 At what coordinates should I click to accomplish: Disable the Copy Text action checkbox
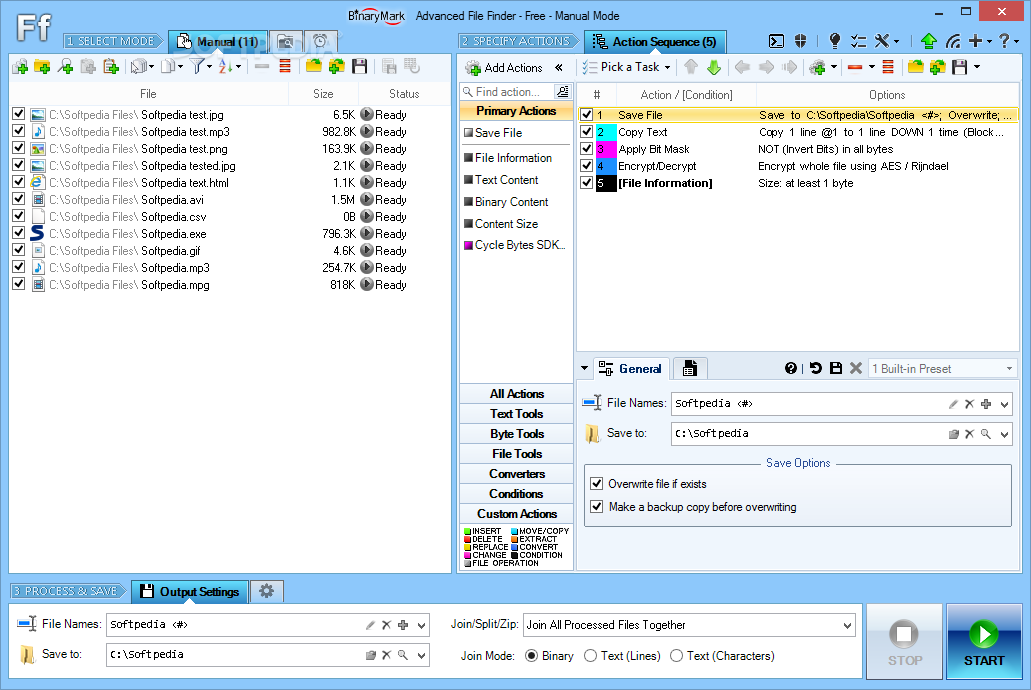587,132
